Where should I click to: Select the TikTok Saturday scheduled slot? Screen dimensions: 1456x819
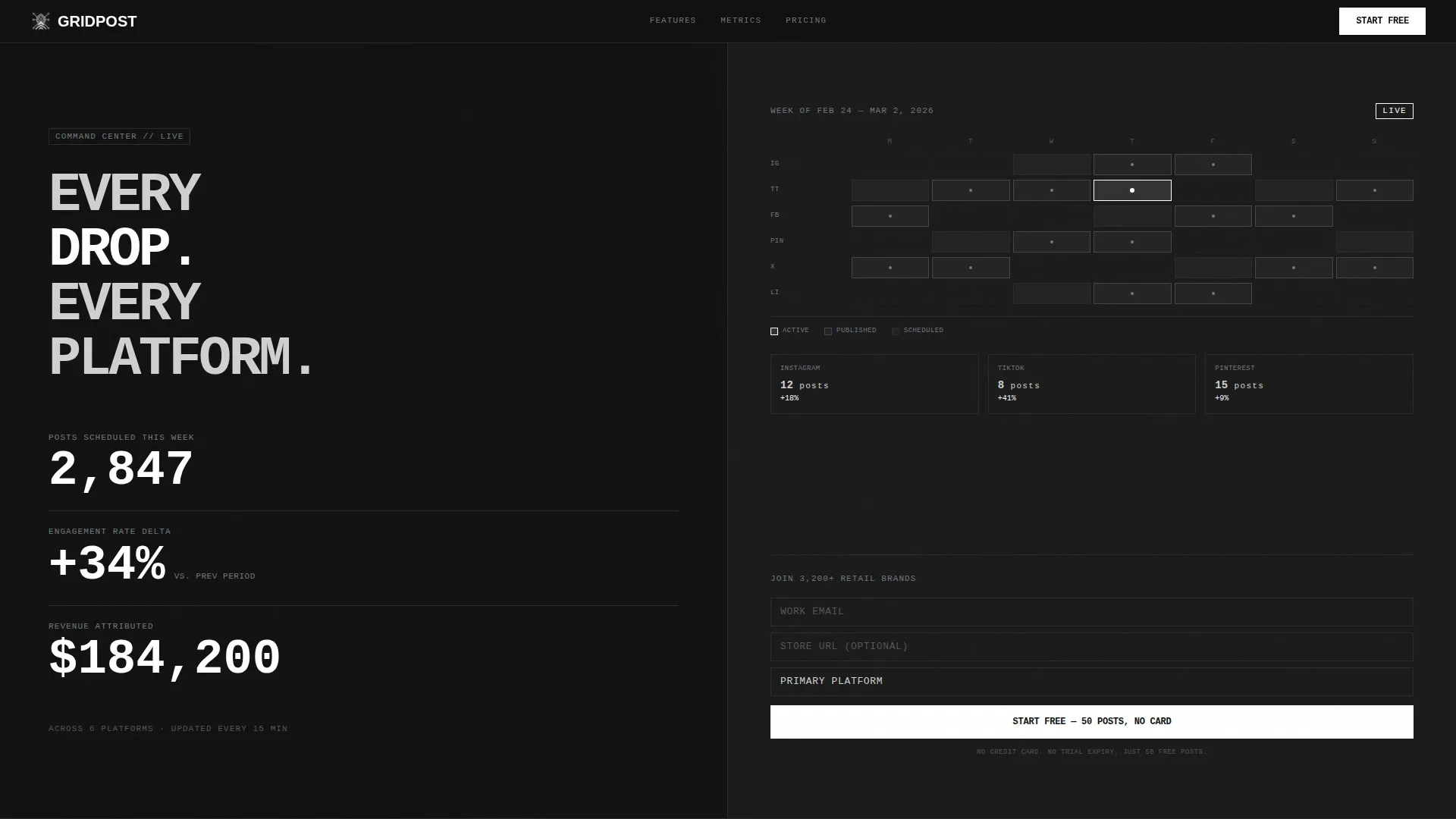click(x=1294, y=190)
